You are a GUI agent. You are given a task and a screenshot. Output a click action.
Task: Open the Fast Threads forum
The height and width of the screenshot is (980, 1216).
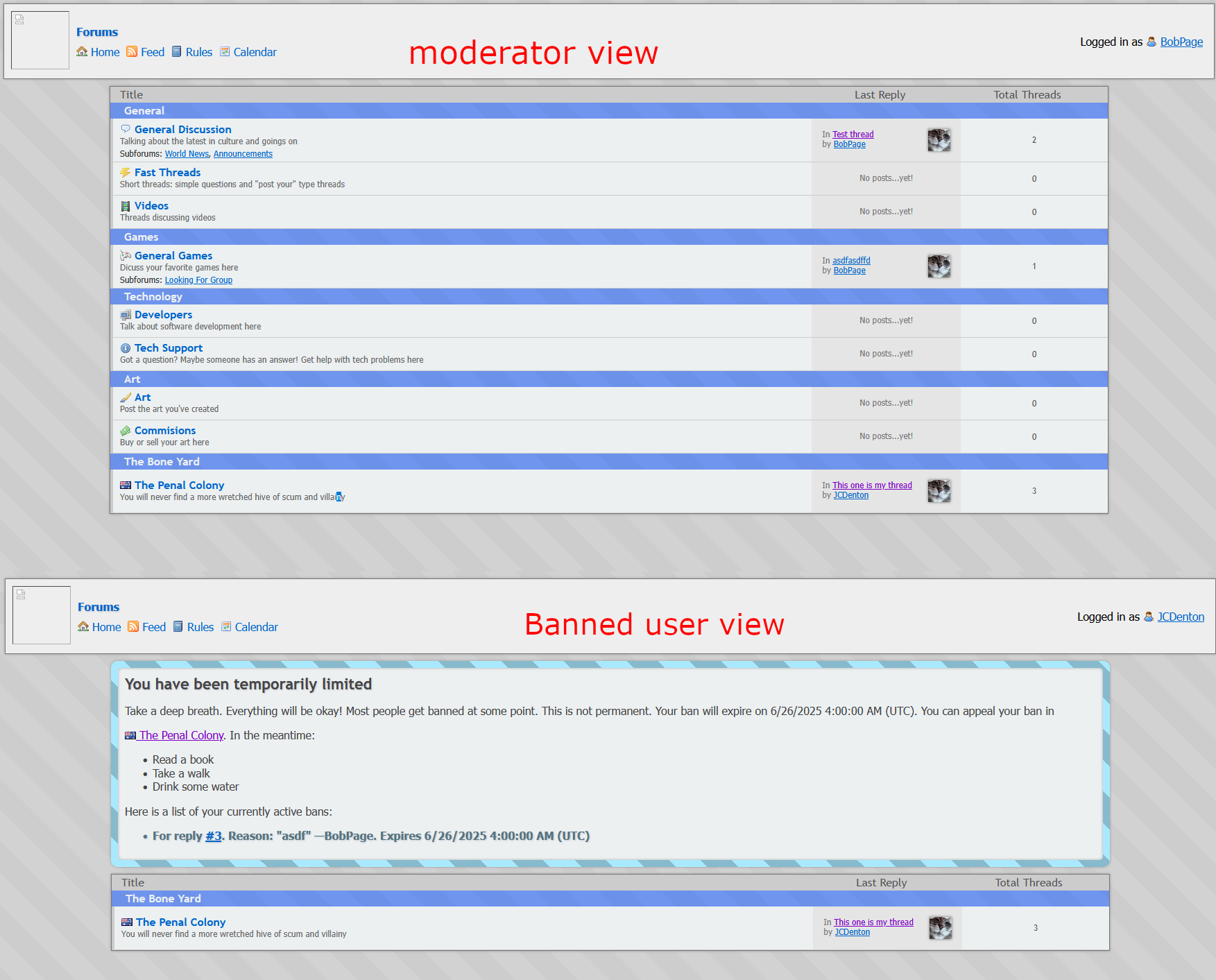(168, 173)
